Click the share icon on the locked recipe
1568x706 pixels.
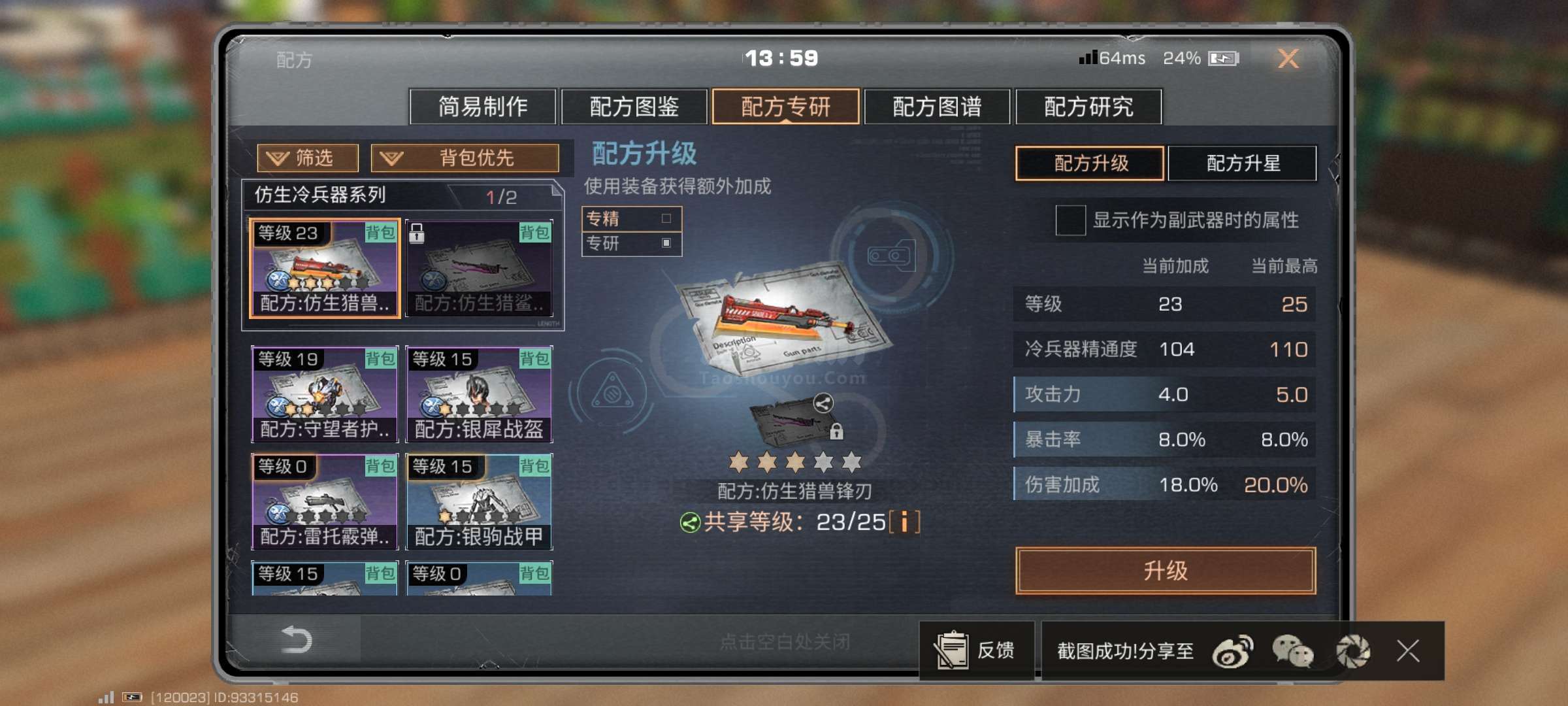[823, 403]
